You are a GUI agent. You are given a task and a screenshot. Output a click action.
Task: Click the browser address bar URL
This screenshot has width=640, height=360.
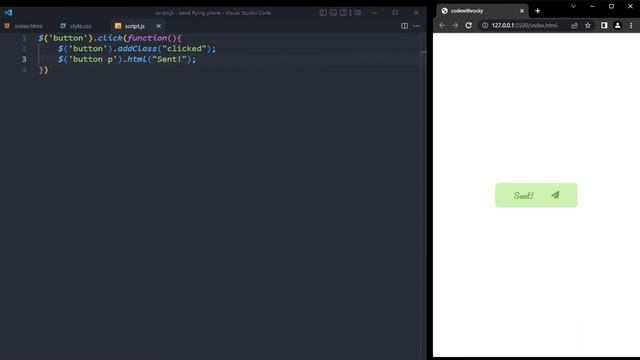(524, 25)
